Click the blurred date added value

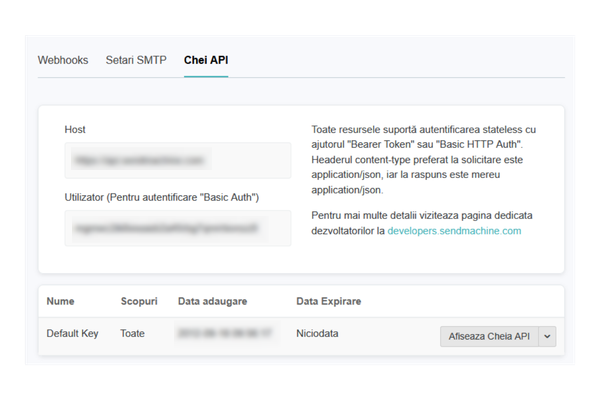pos(225,333)
